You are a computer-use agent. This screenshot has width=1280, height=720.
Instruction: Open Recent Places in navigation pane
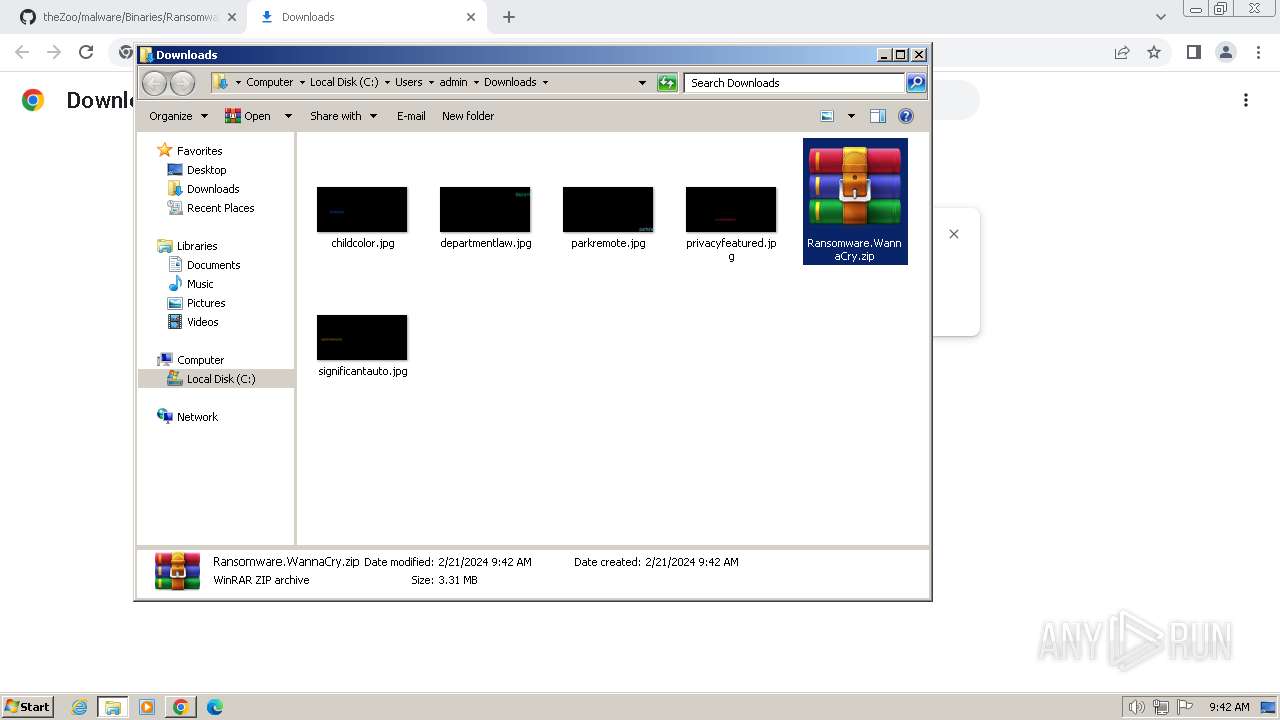tap(220, 208)
